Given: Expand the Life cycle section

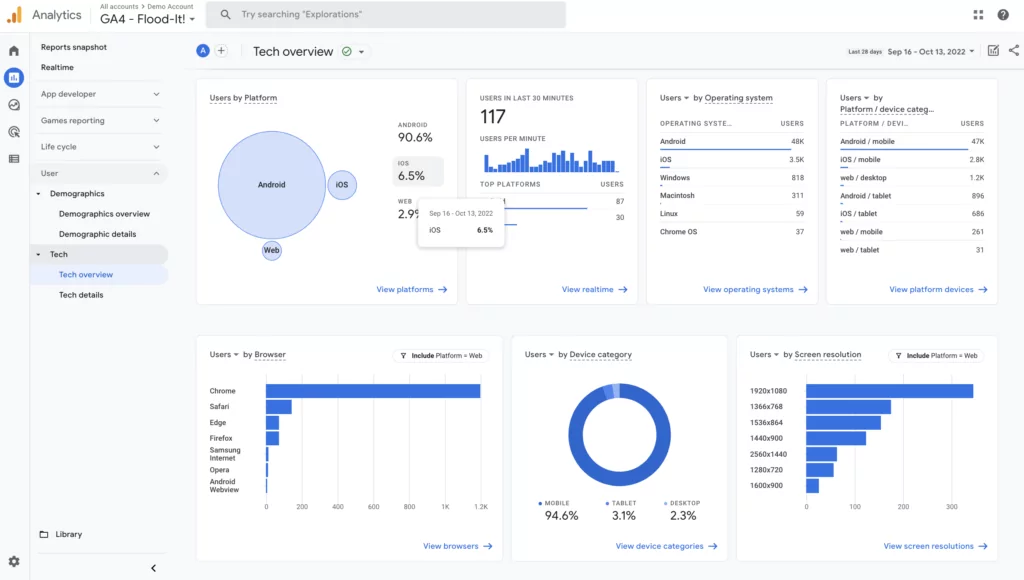Looking at the screenshot, I should coord(99,147).
